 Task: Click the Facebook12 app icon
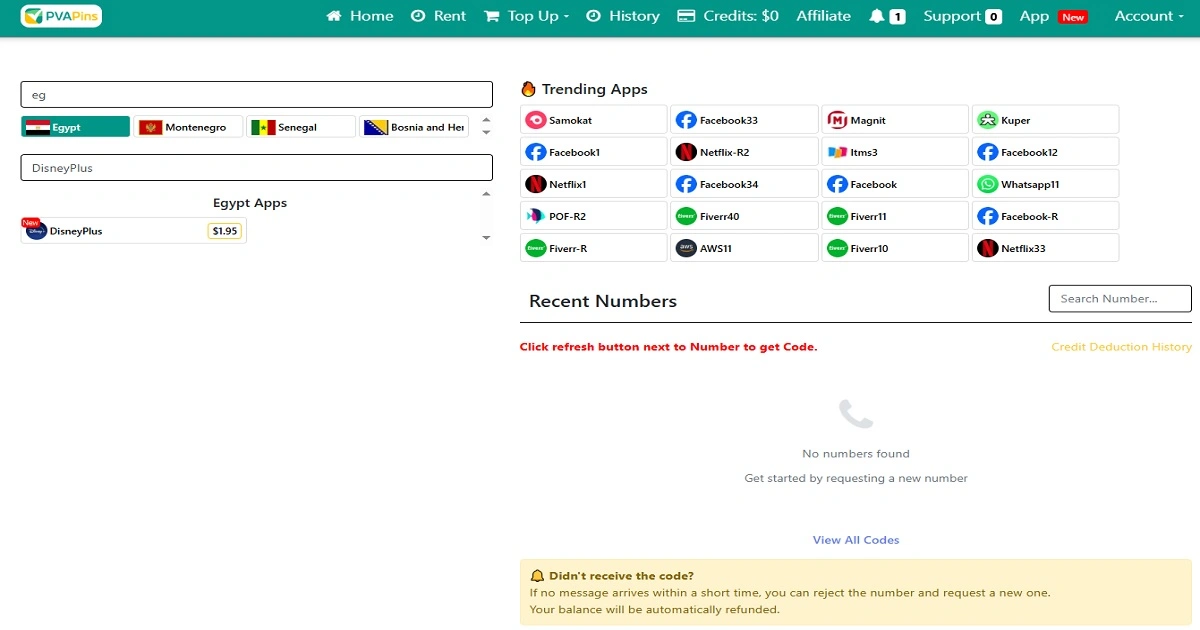tap(988, 152)
